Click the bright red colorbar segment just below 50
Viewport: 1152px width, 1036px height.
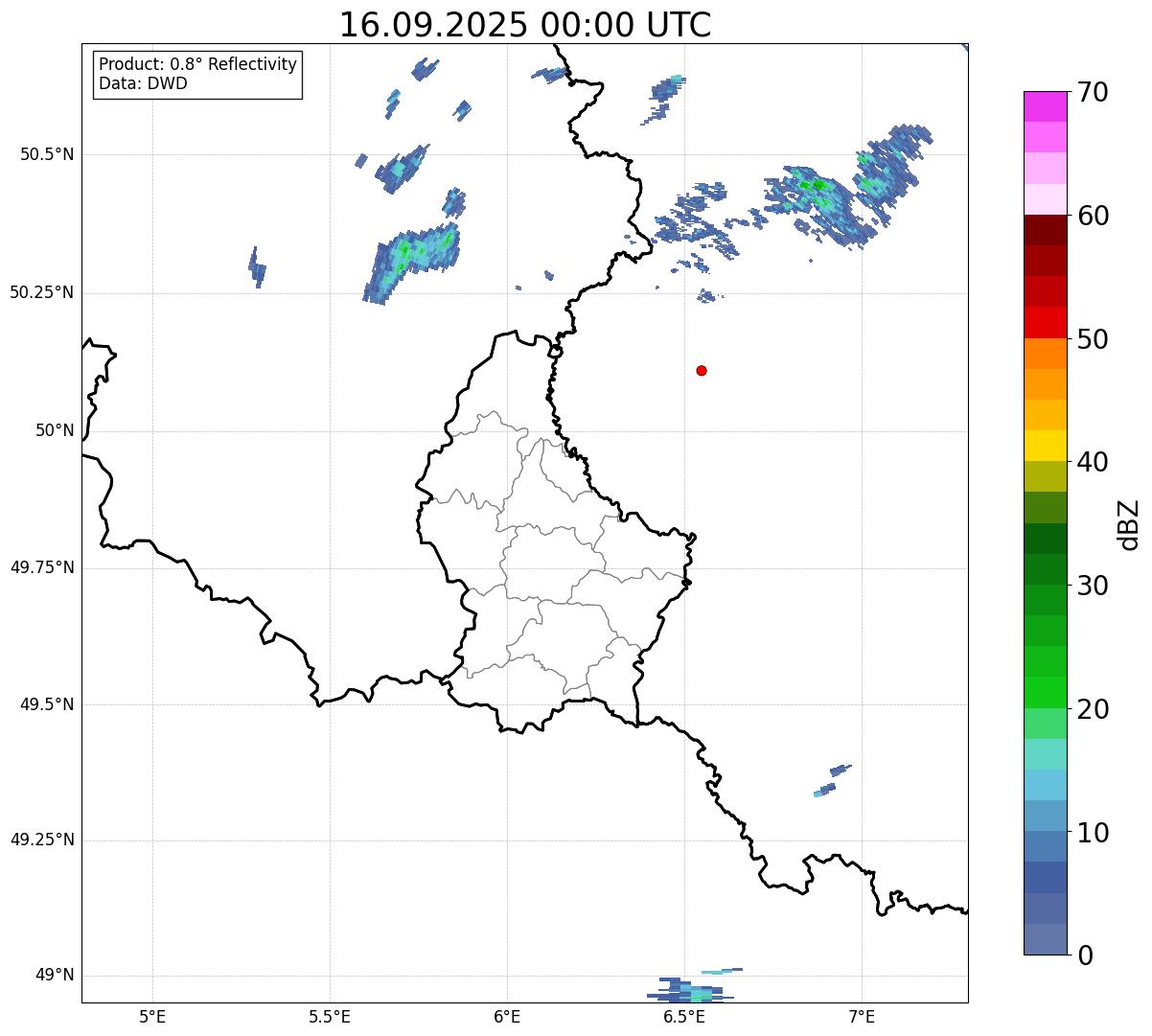point(1045,323)
